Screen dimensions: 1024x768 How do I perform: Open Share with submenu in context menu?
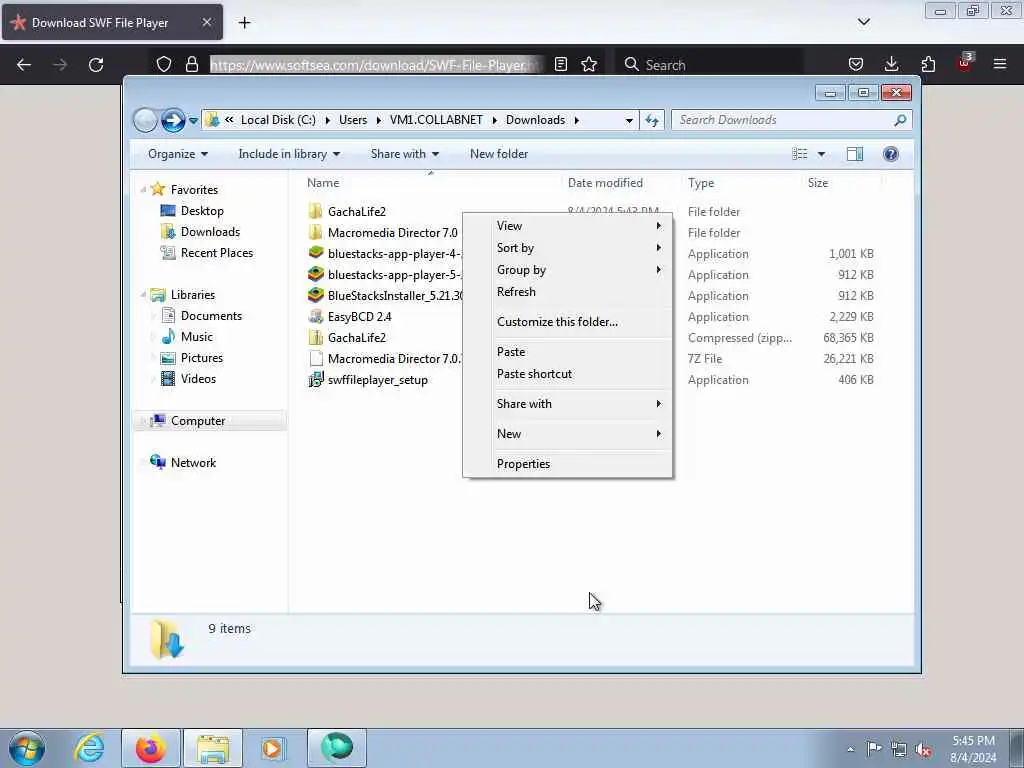click(568, 404)
